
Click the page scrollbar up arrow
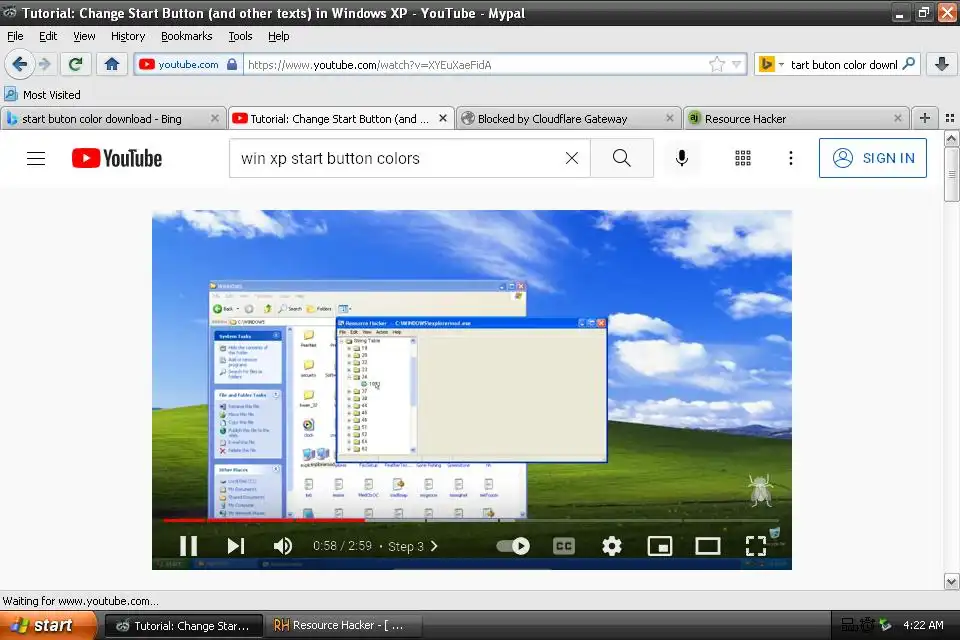click(x=951, y=139)
